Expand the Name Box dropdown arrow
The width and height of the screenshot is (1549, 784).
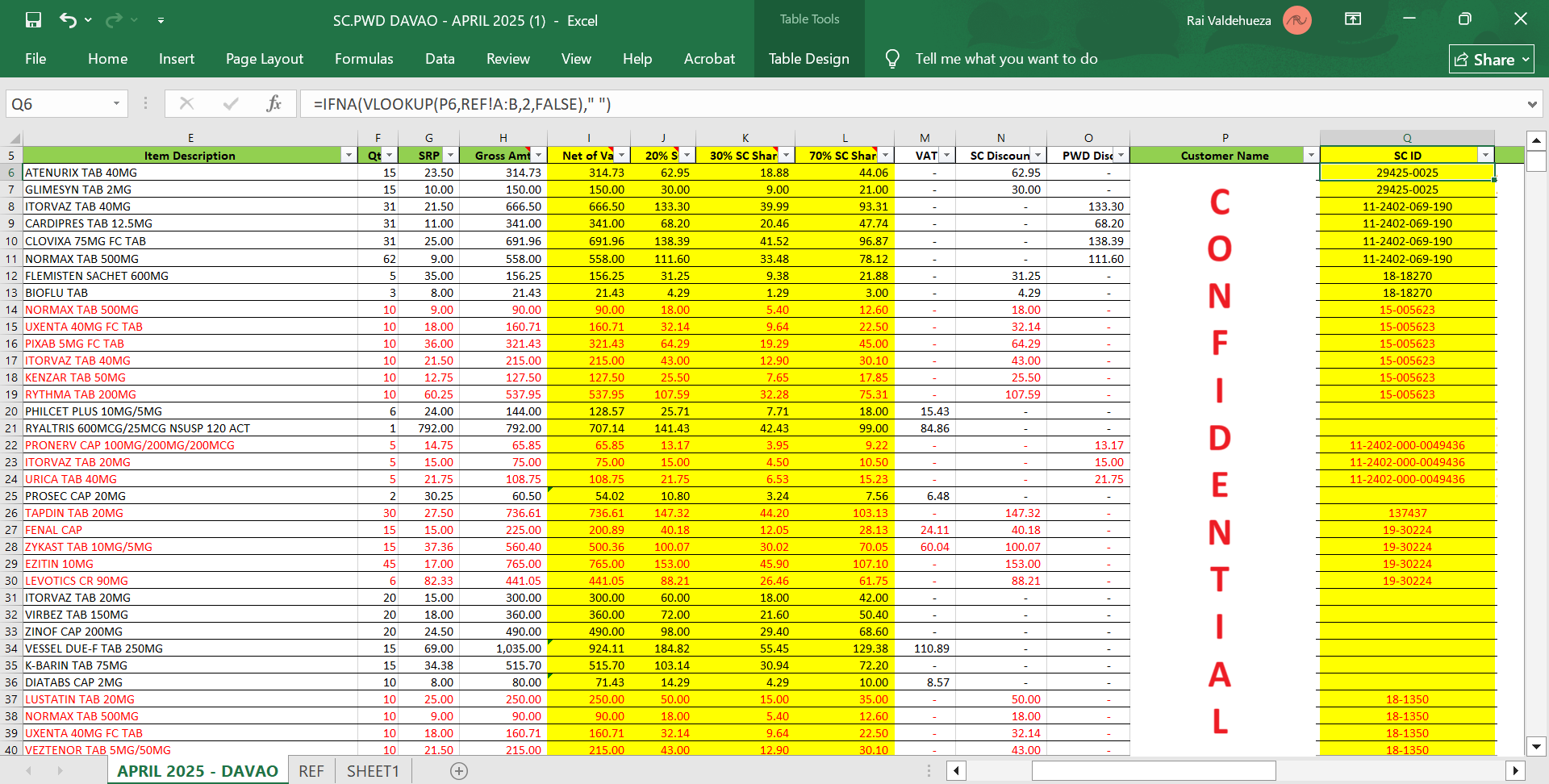[x=116, y=104]
